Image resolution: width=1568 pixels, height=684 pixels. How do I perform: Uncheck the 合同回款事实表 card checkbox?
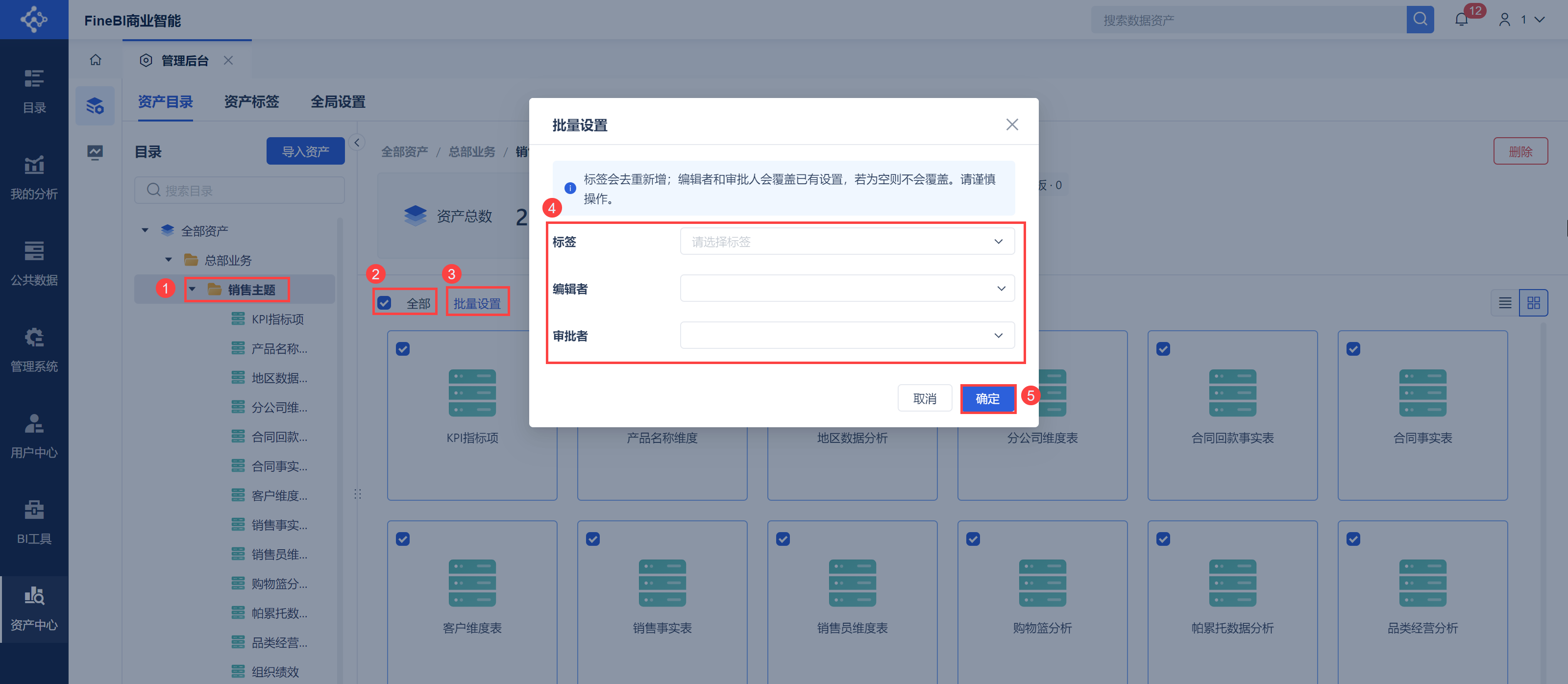pos(1163,349)
